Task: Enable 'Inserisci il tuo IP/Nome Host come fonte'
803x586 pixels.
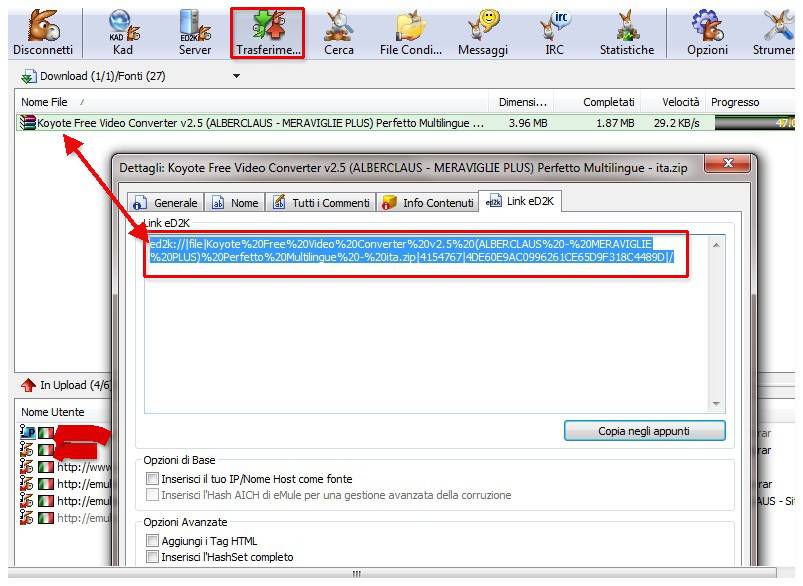Action: [x=153, y=479]
